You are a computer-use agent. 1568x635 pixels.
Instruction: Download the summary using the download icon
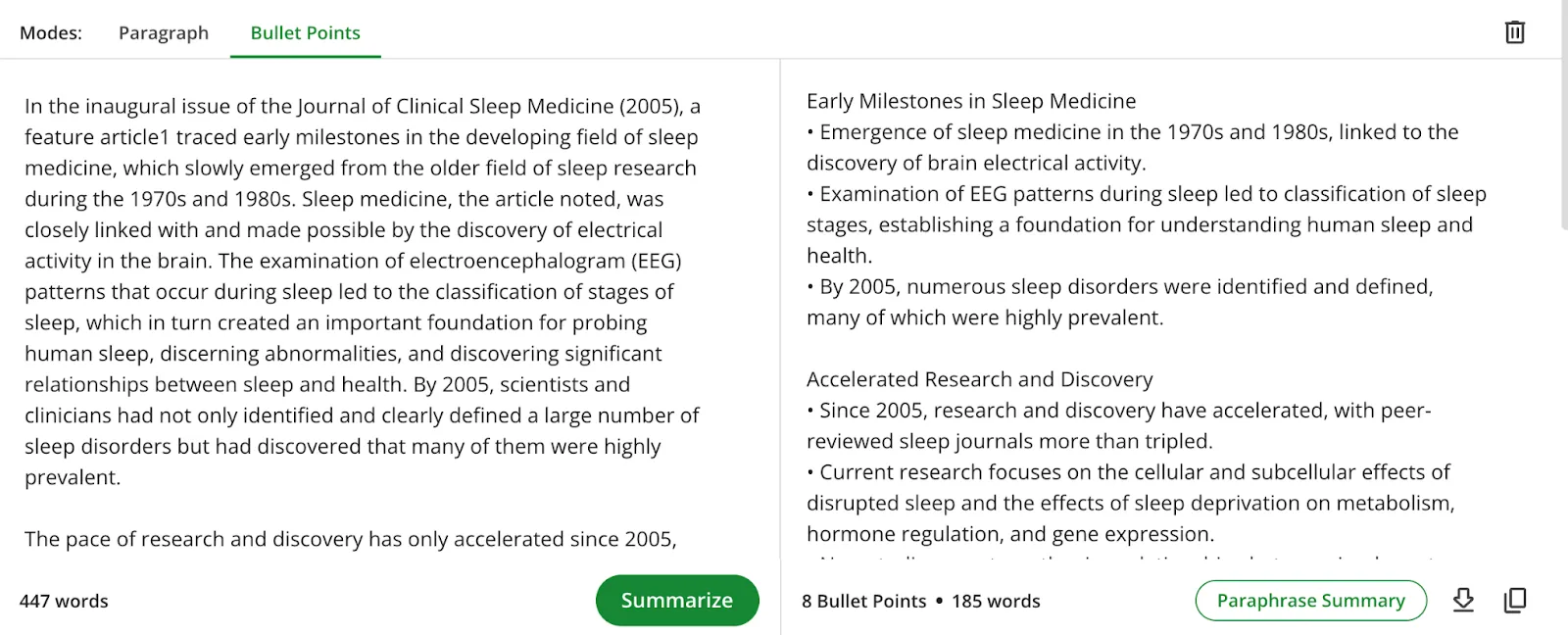pos(1463,600)
